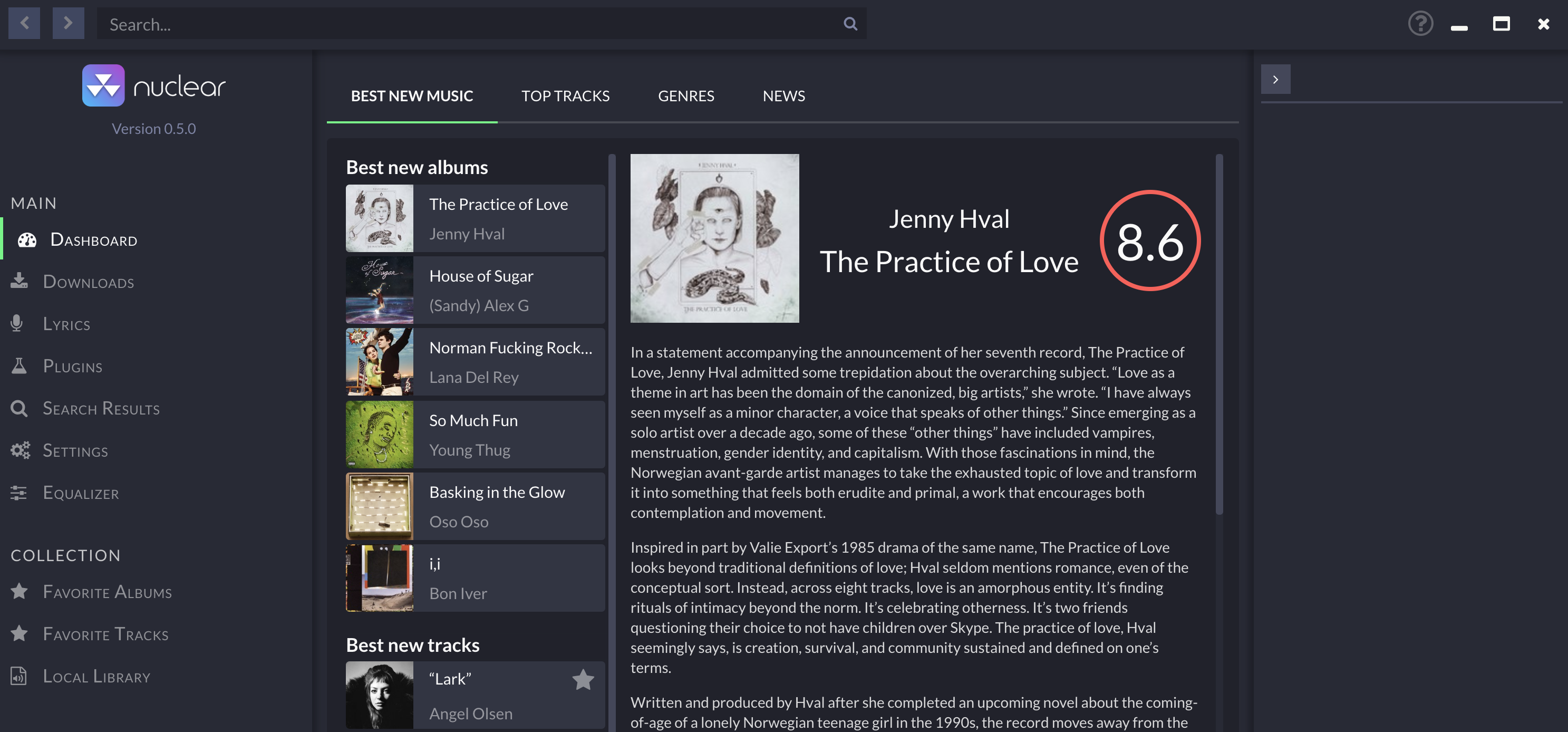This screenshot has width=1568, height=732.
Task: Click the search magnifier icon
Action: point(850,24)
